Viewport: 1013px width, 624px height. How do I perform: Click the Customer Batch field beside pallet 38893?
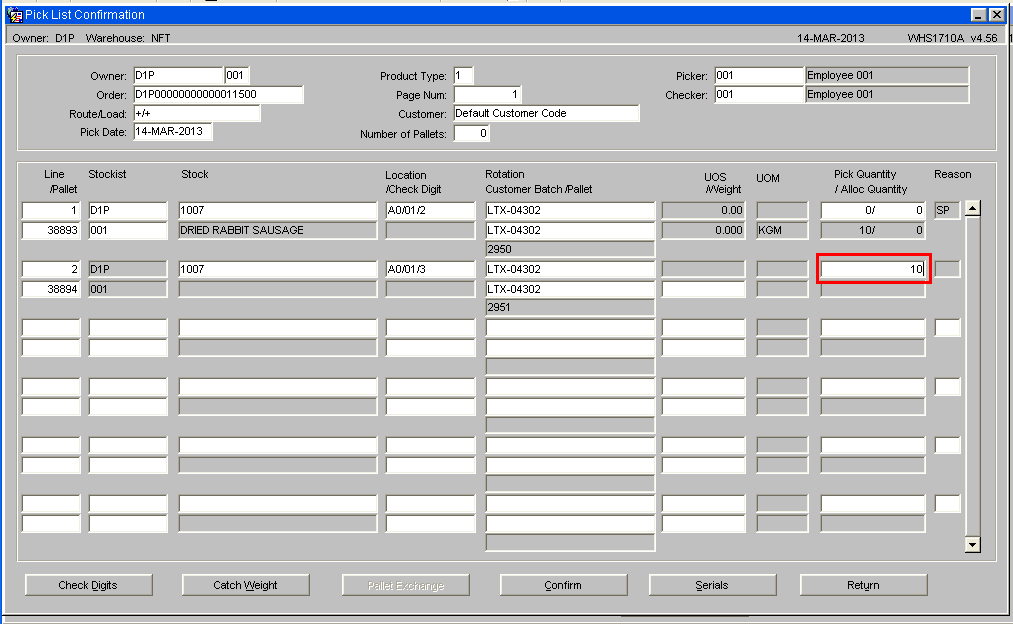[x=570, y=231]
